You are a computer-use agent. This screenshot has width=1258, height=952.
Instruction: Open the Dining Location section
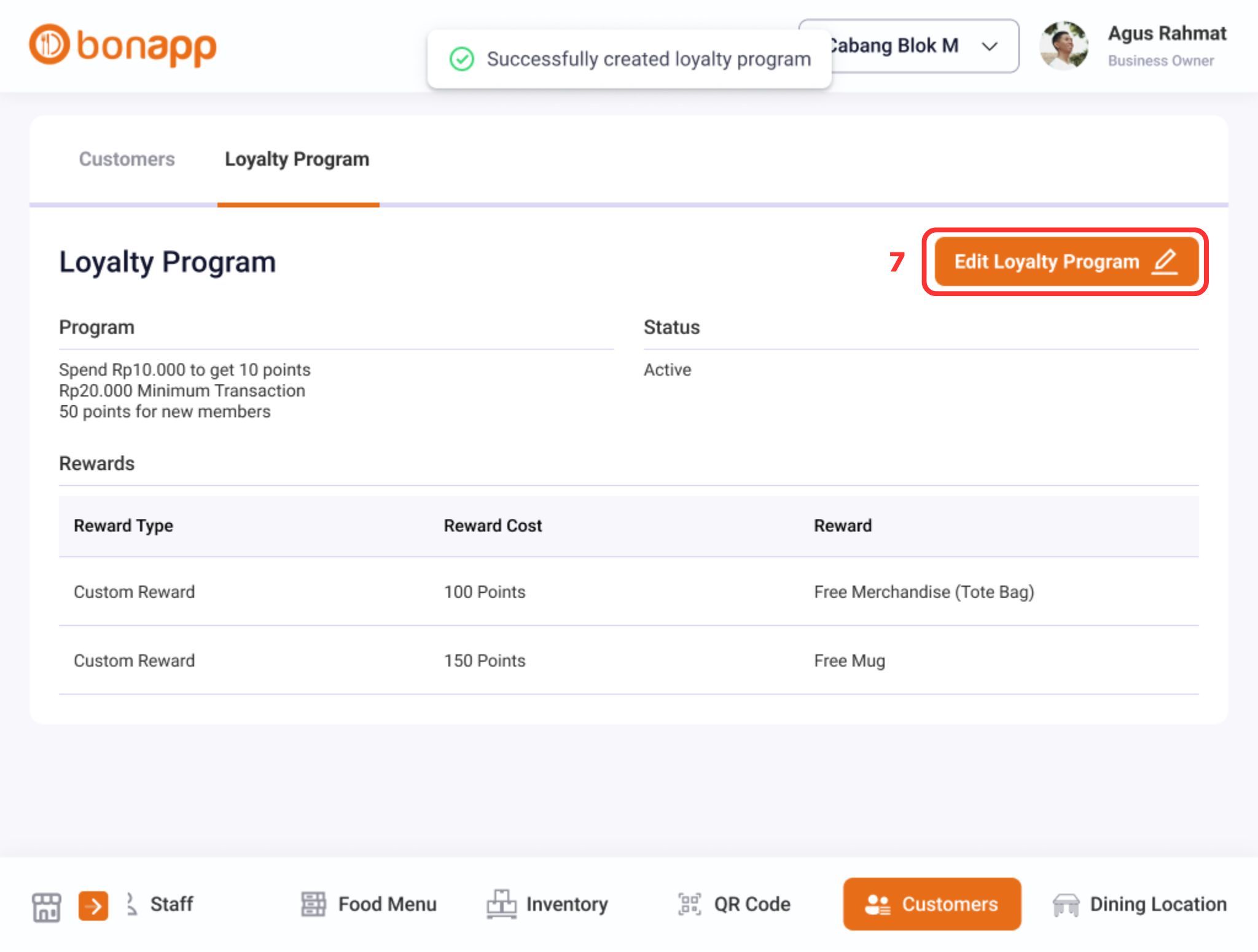1139,904
